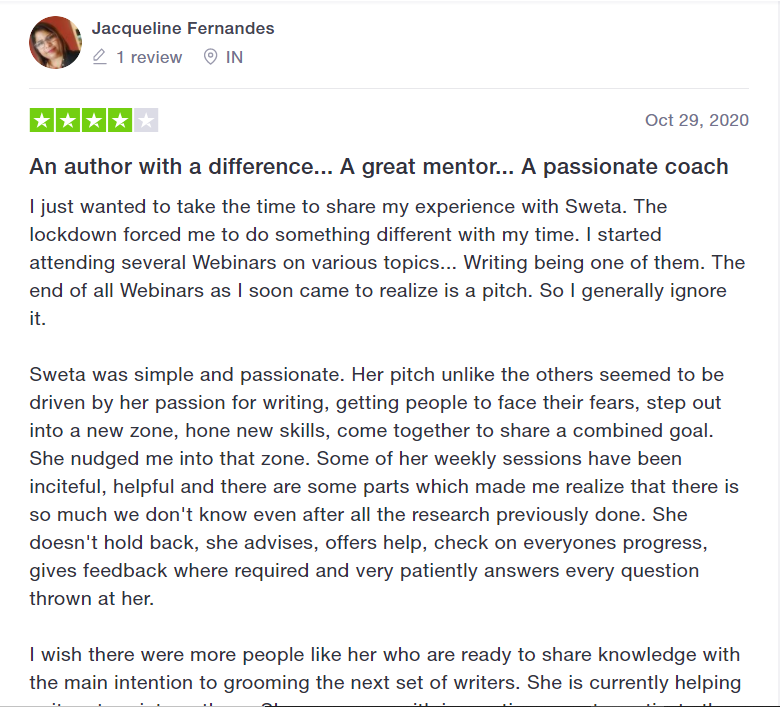The width and height of the screenshot is (780, 707).
Task: Open the "An author with a difference" title
Action: coord(378,166)
